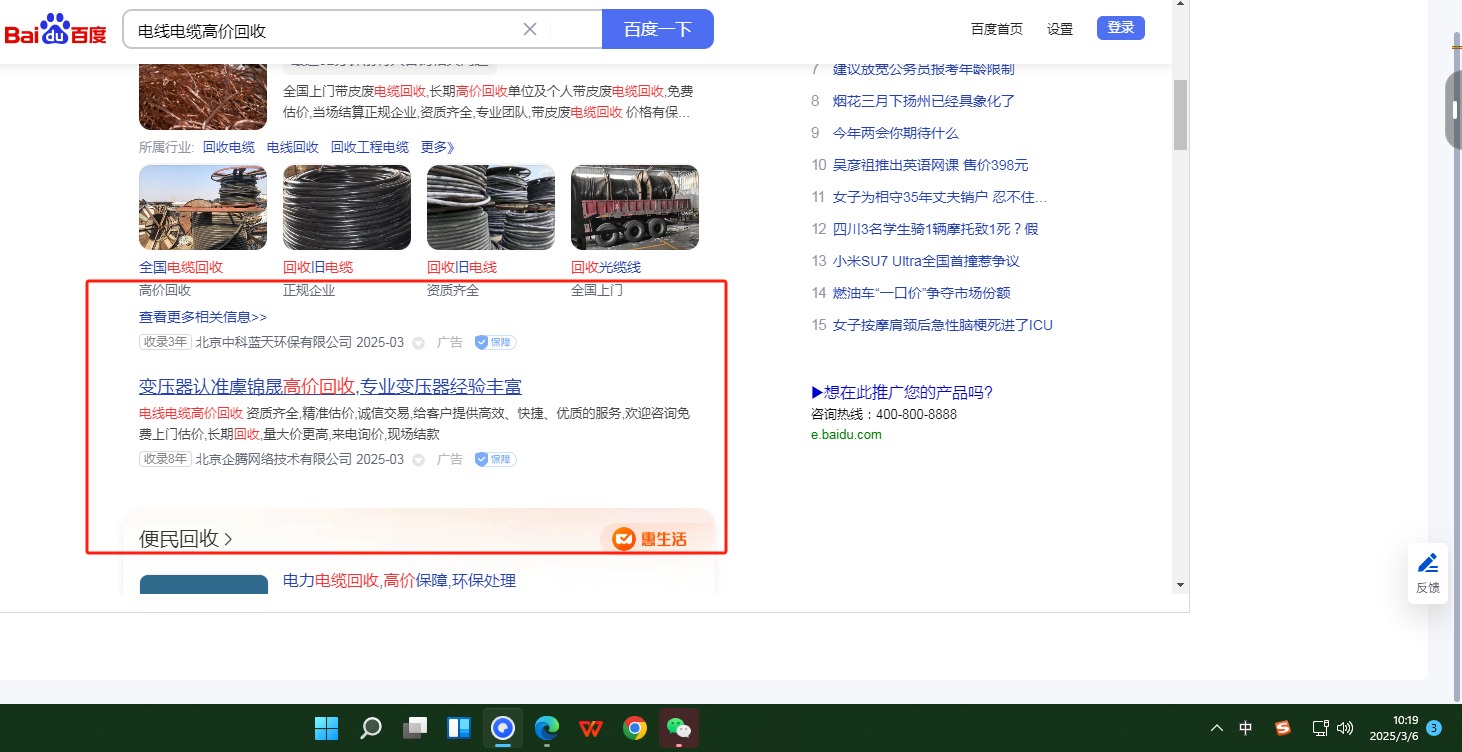Open the 电力电缆回收,高价保障,环保处理 result

(399, 581)
